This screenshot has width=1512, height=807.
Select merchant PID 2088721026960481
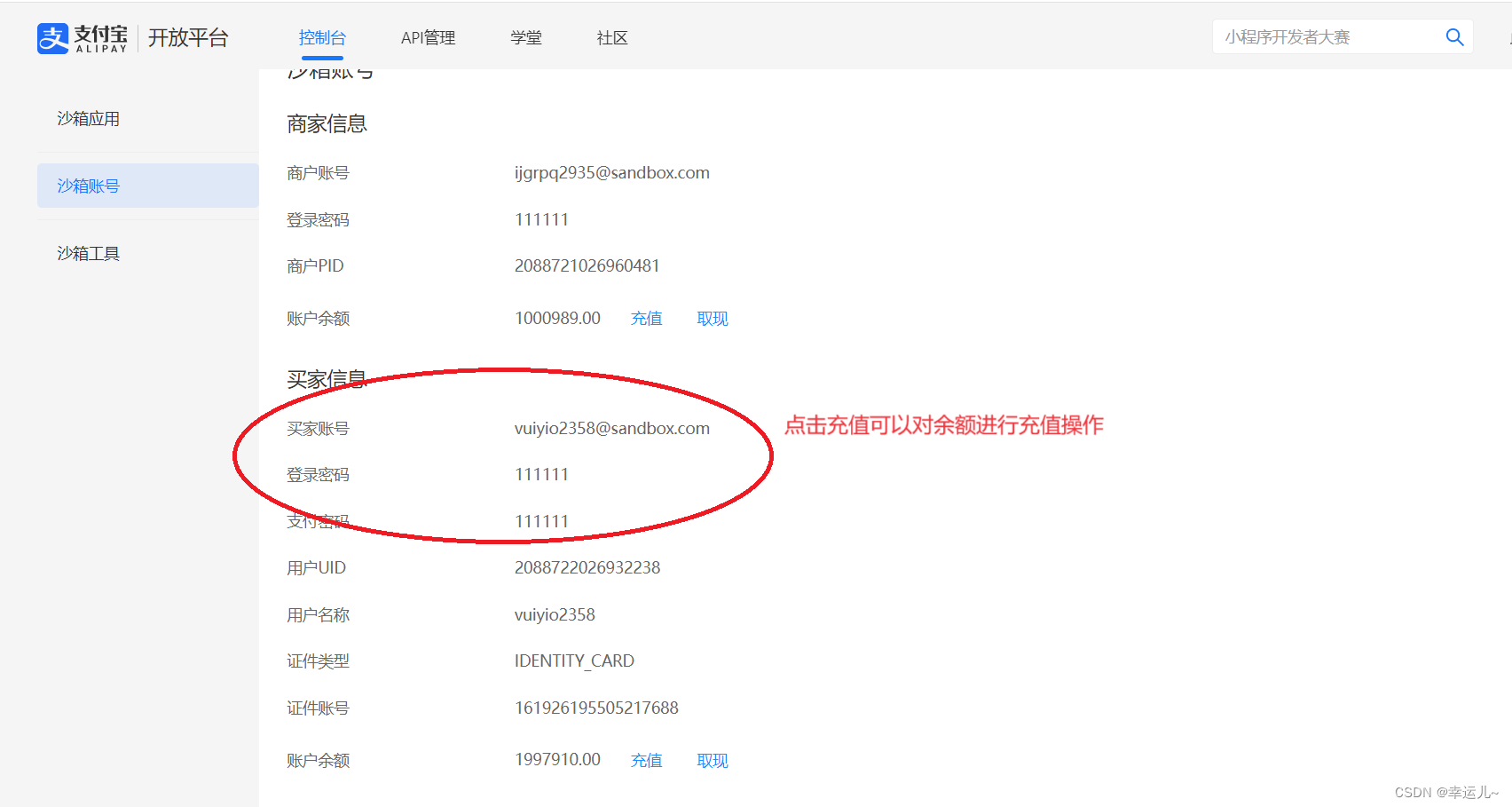point(587,266)
